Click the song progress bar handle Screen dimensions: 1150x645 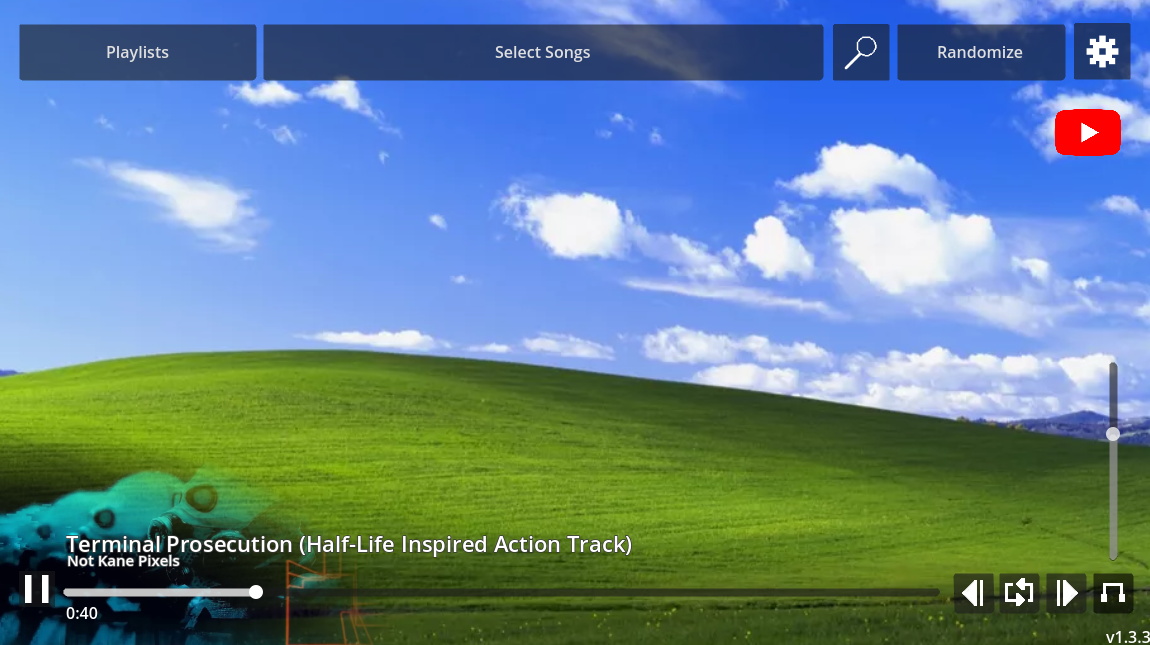(256, 592)
